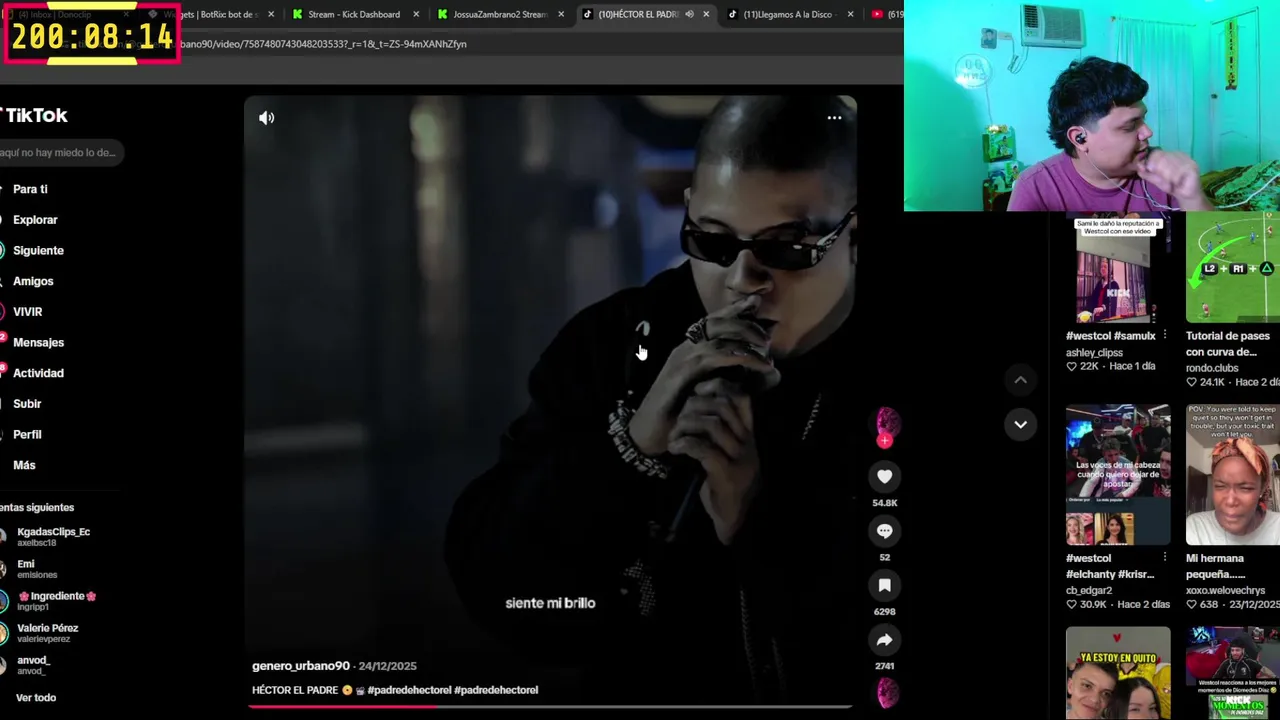Close the BotRix widgets tab

click(271, 14)
